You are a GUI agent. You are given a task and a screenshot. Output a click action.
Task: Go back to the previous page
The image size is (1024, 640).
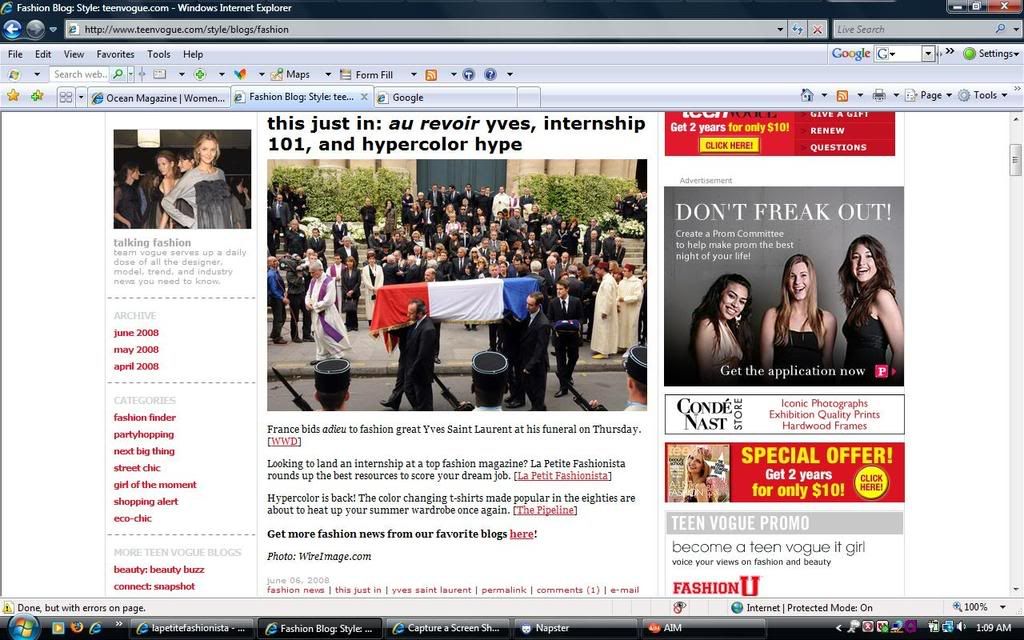pyautogui.click(x=12, y=29)
